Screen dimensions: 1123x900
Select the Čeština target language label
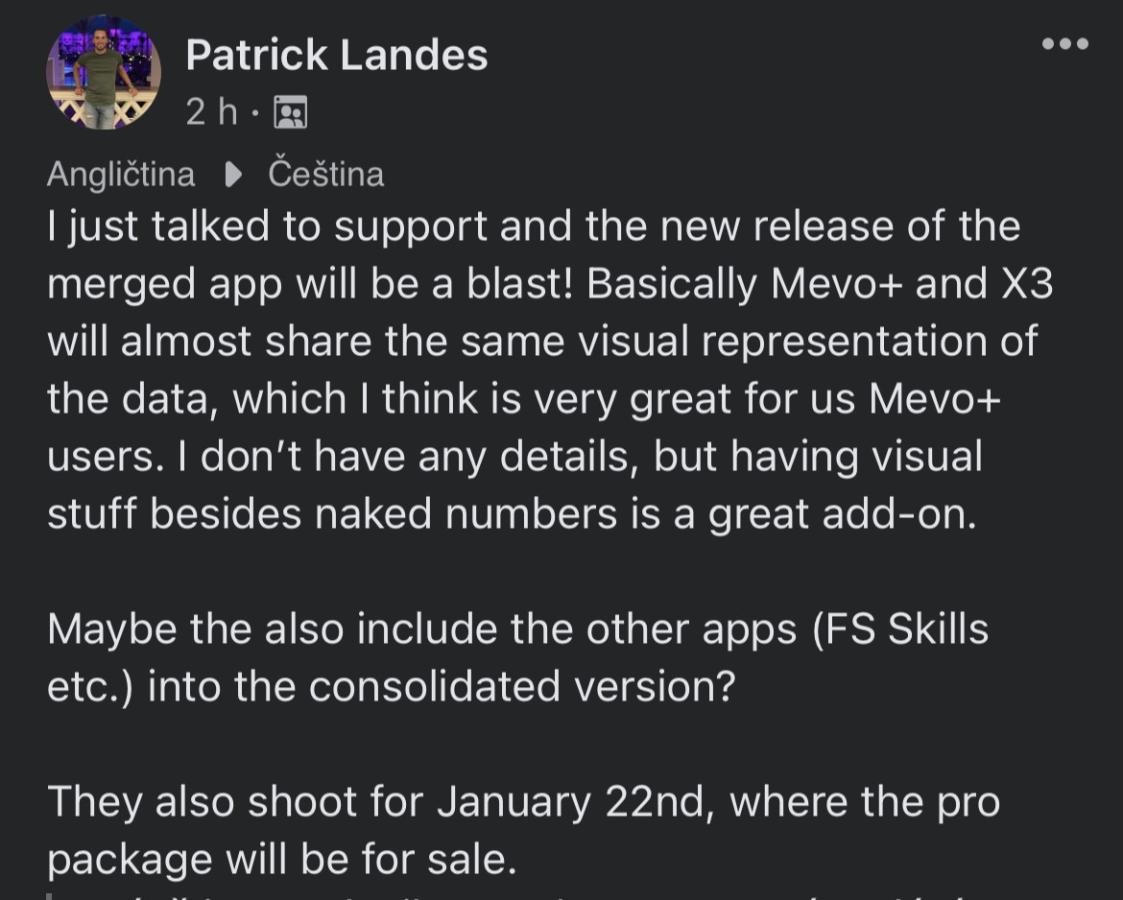[x=326, y=175]
